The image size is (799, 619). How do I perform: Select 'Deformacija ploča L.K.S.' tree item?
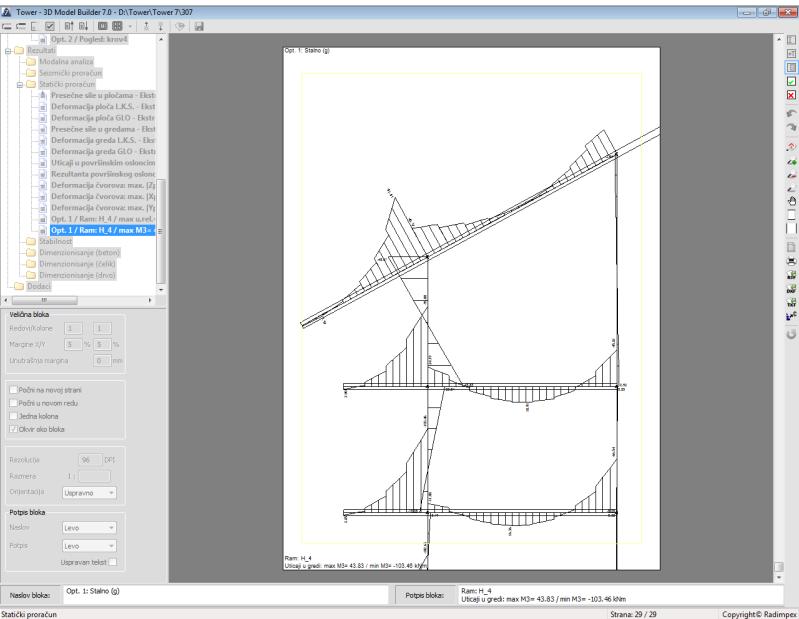tap(103, 106)
